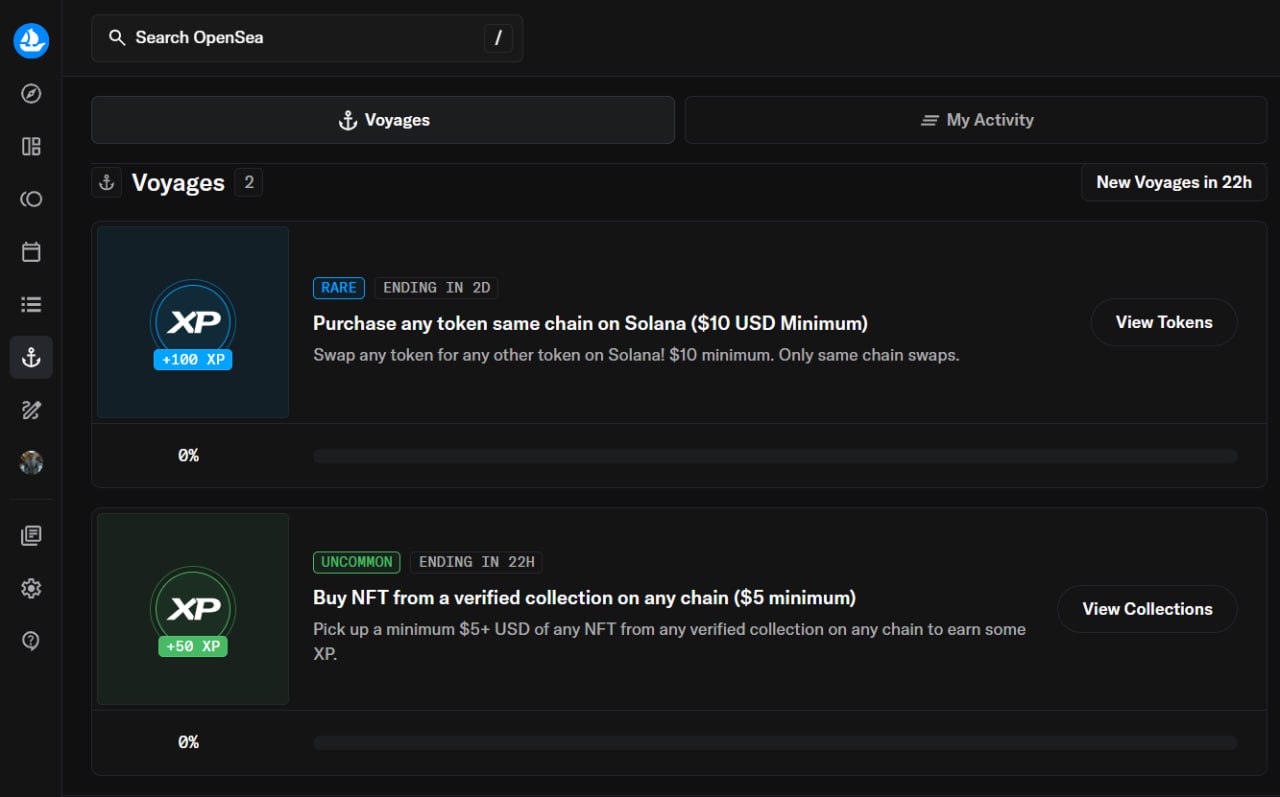The height and width of the screenshot is (797, 1280).
Task: Open the help question mark icon
Action: [31, 641]
